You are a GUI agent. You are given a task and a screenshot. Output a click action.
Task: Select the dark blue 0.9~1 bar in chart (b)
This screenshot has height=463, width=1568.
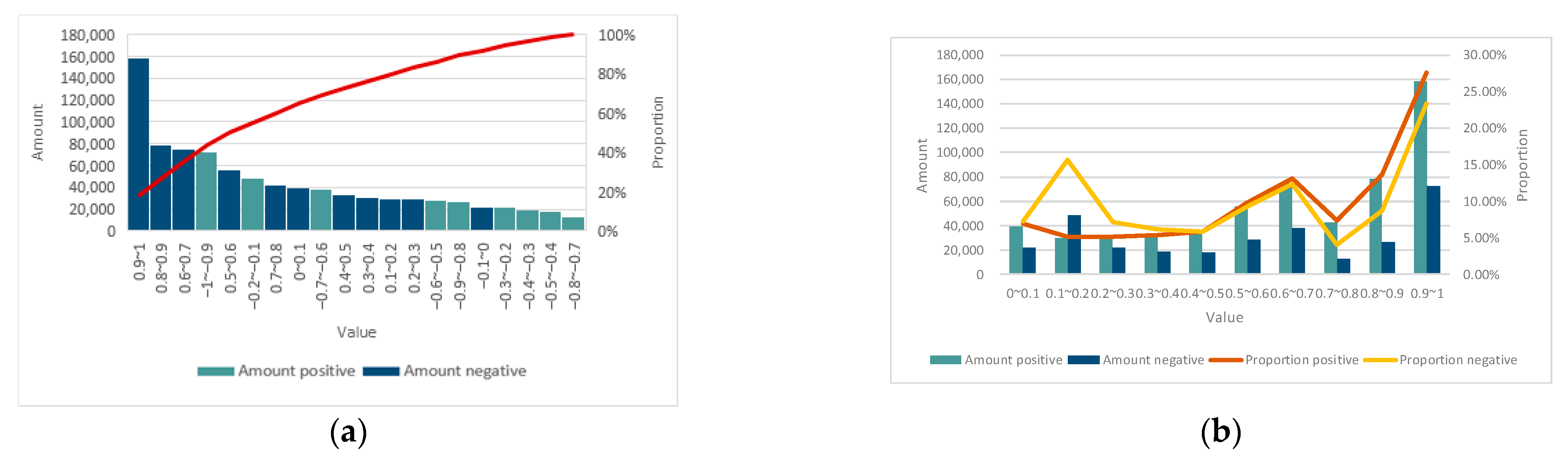(x=1434, y=230)
